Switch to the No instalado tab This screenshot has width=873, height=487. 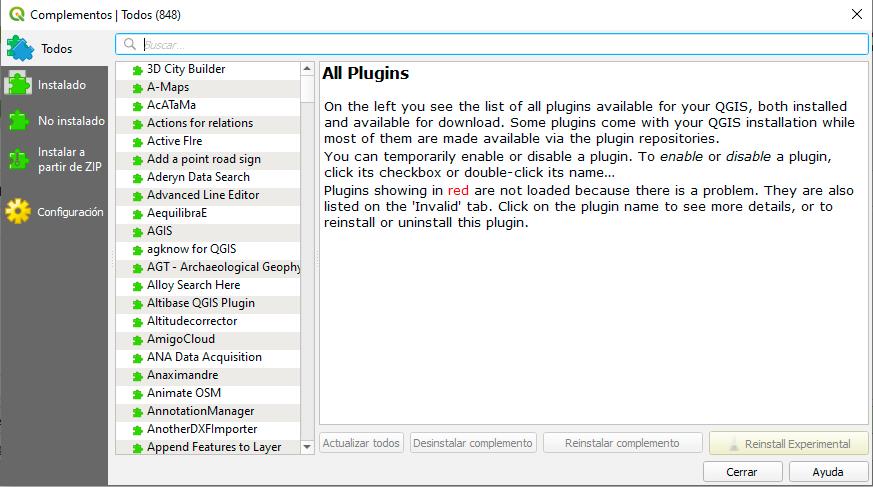coord(71,120)
